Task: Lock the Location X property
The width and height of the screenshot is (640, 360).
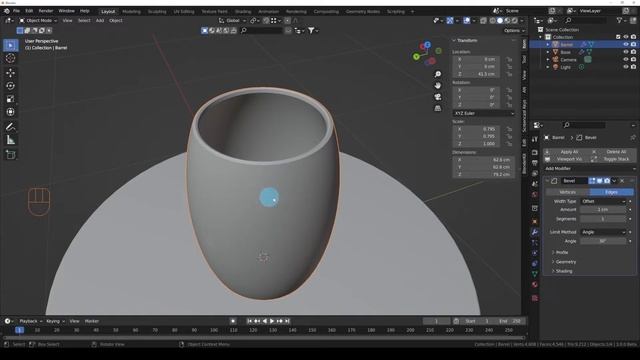Action: click(x=509, y=60)
